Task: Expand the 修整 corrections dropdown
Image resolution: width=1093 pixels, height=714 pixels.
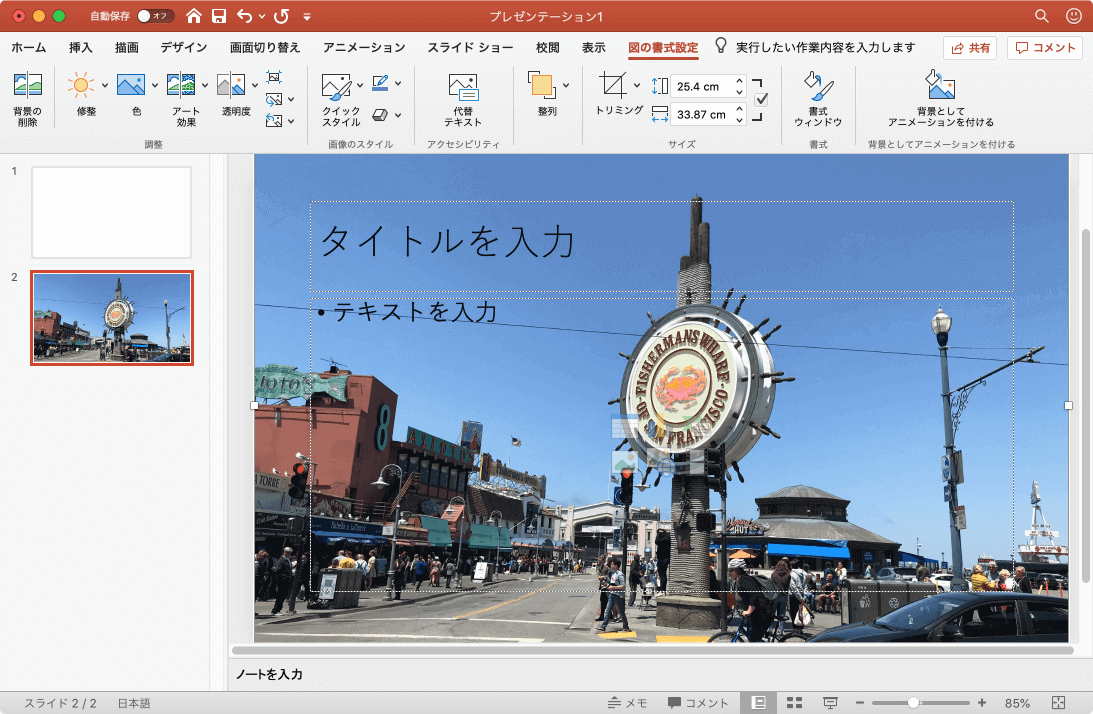Action: 105,85
